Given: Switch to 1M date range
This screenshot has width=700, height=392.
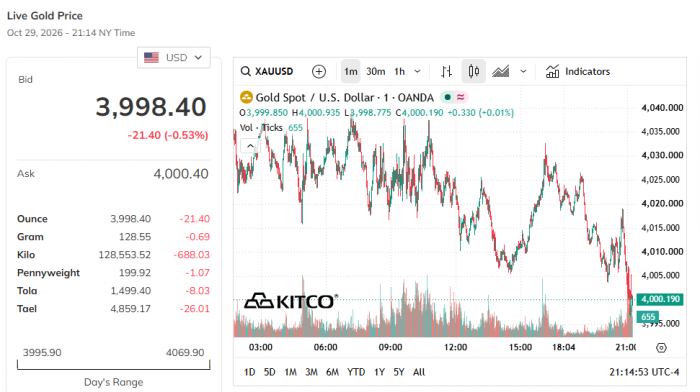Looking at the screenshot, I should [x=291, y=372].
